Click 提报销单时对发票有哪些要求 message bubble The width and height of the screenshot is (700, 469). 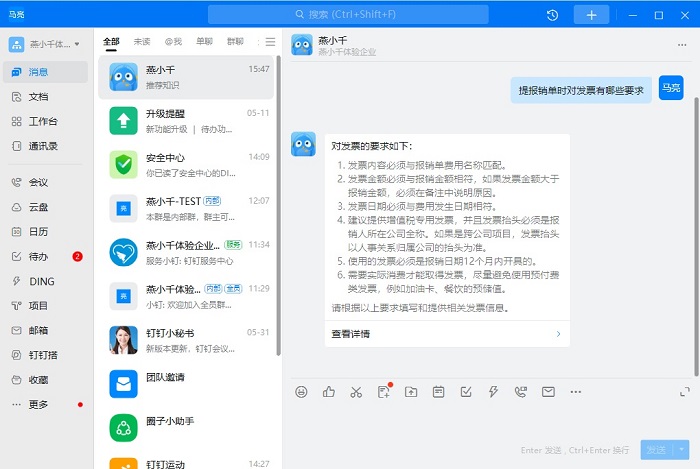coord(581,91)
